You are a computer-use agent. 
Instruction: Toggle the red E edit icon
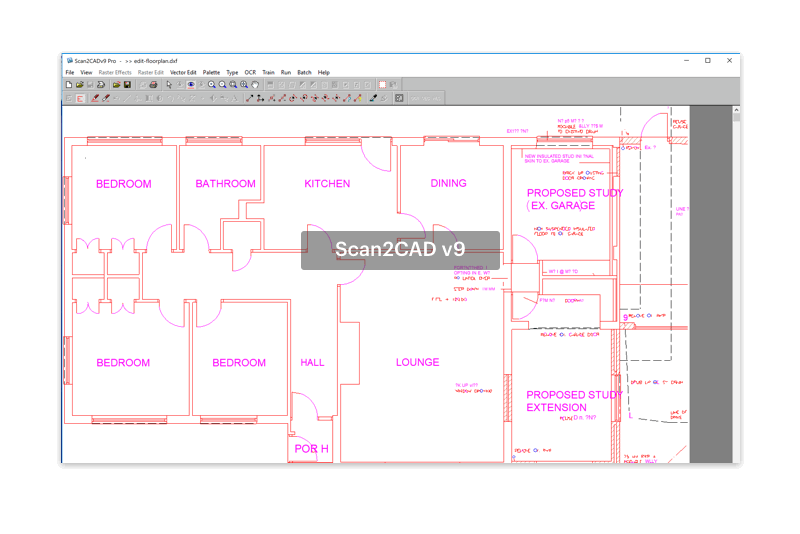[80, 98]
